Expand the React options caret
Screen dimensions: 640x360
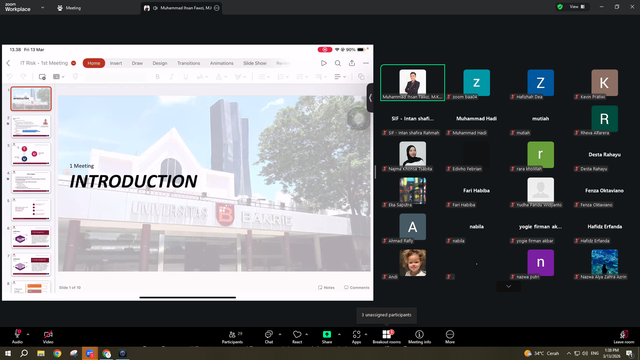tap(307, 334)
